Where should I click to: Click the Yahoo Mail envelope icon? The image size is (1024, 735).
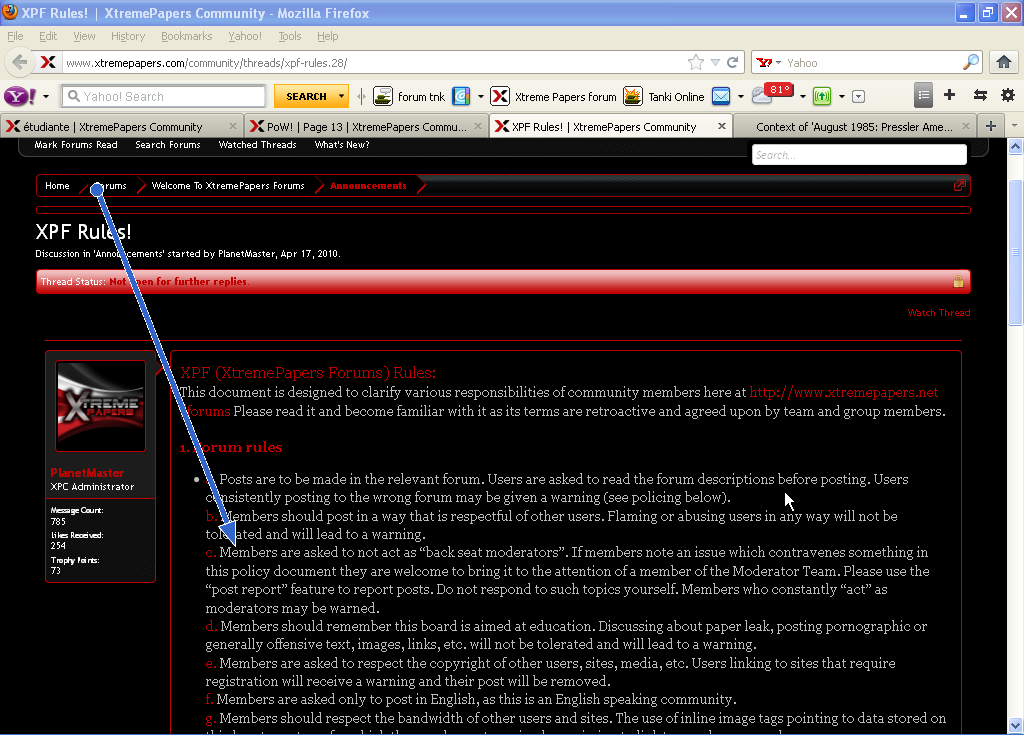(x=721, y=97)
